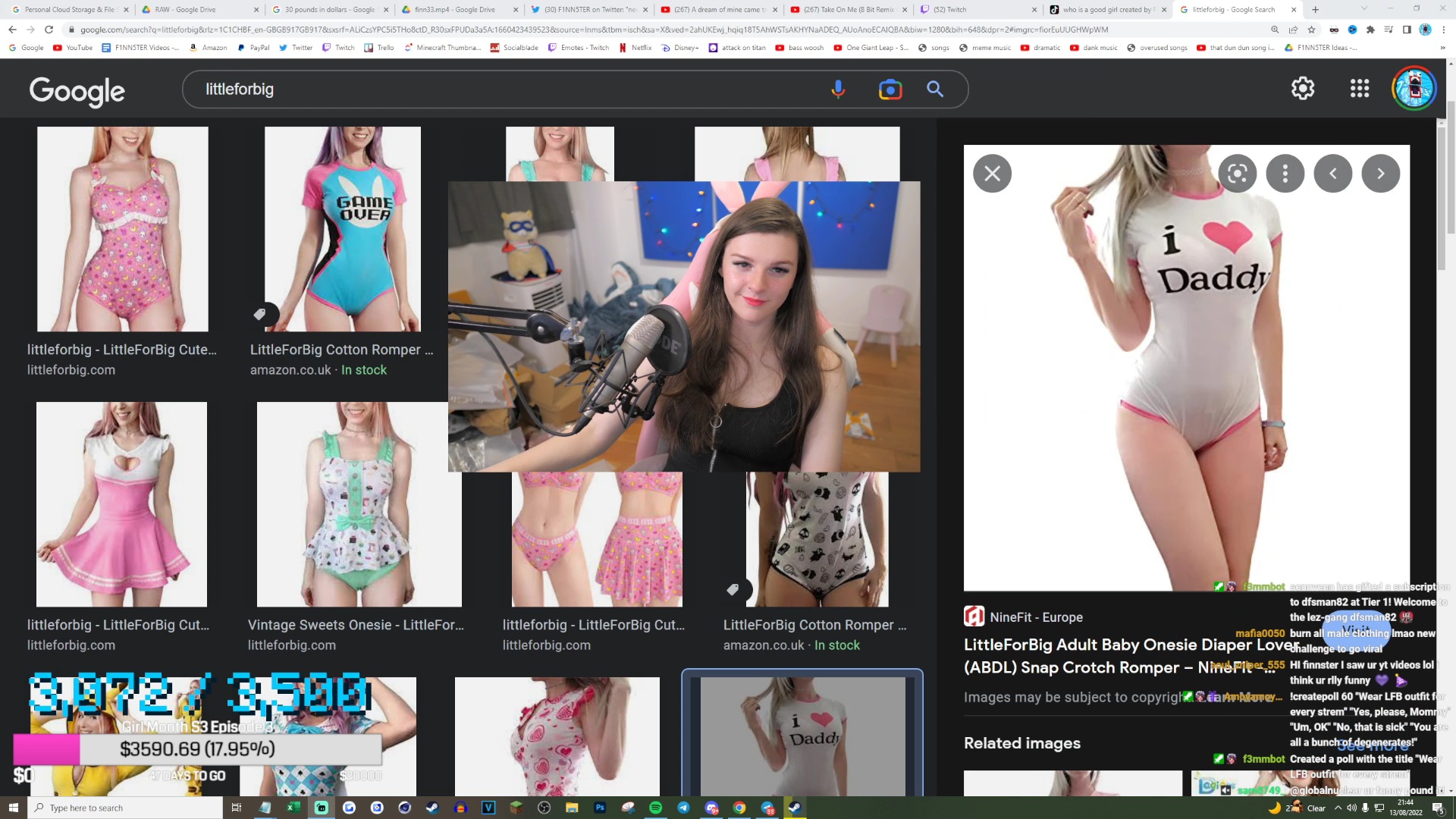
Task: Open browser zoom magnifier in address bar
Action: (1275, 30)
